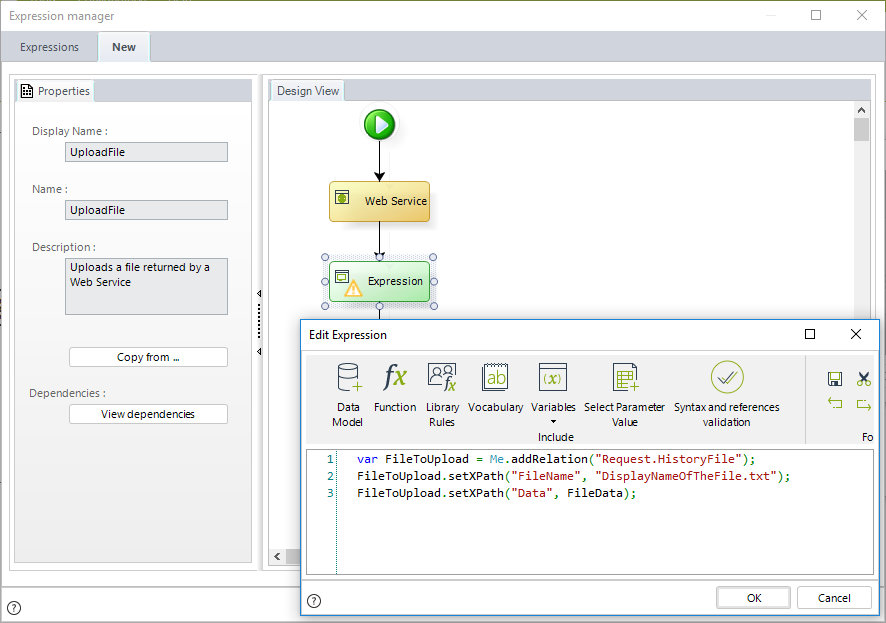886x623 pixels.
Task: Open the Vocabulary tool
Action: pyautogui.click(x=496, y=387)
